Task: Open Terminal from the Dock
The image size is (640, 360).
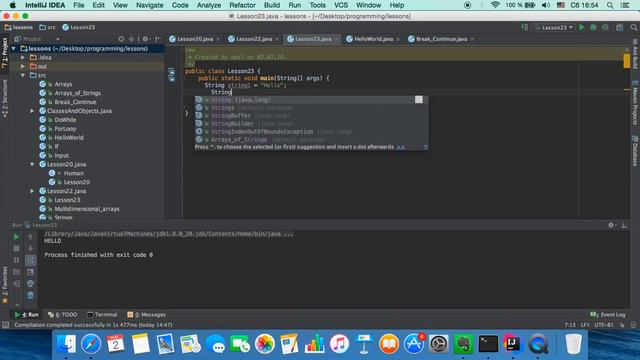Action: pyautogui.click(x=488, y=343)
